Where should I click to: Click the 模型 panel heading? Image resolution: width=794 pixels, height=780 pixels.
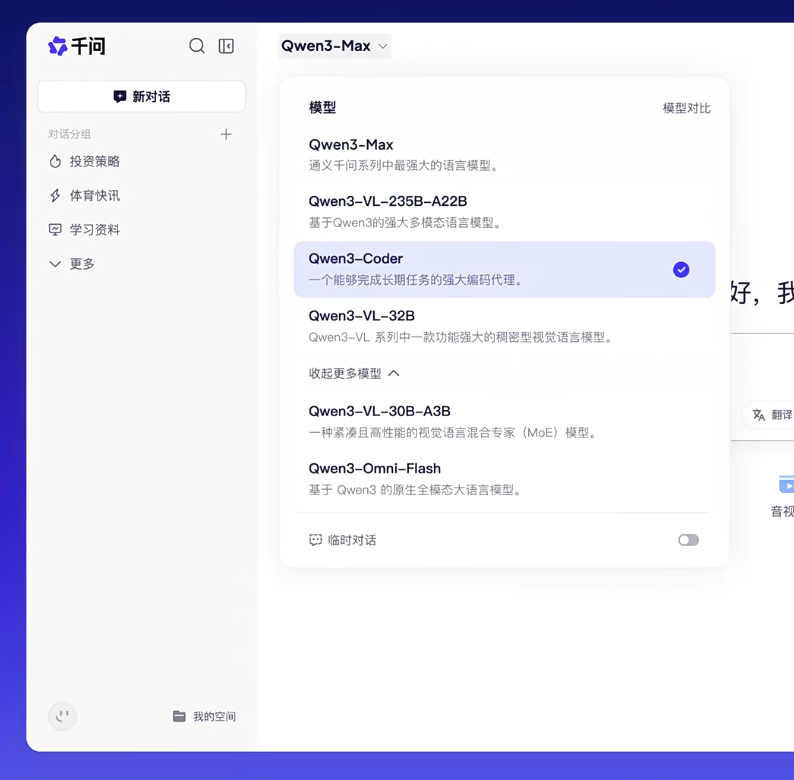pos(323,107)
